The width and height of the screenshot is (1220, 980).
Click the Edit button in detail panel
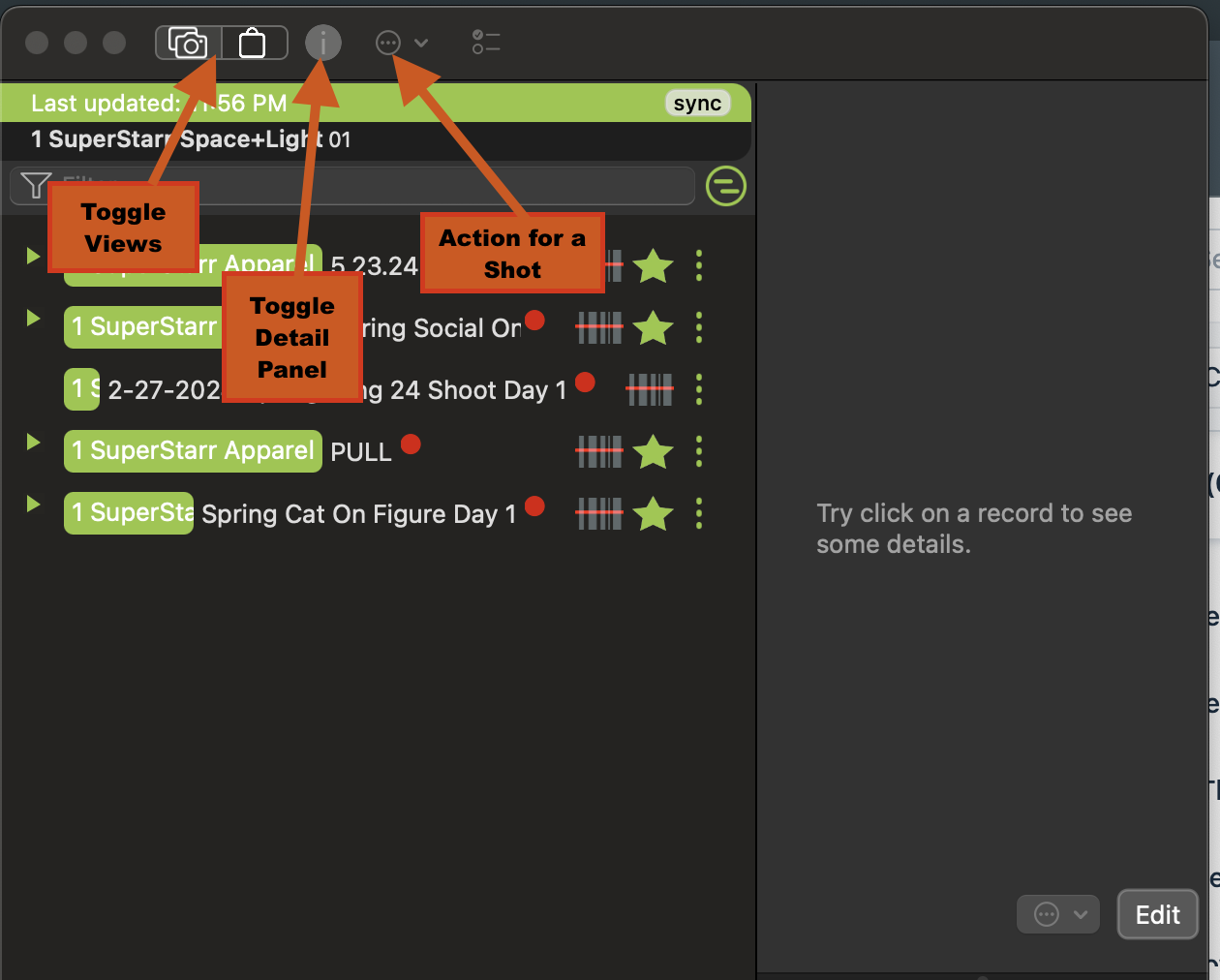(x=1158, y=915)
